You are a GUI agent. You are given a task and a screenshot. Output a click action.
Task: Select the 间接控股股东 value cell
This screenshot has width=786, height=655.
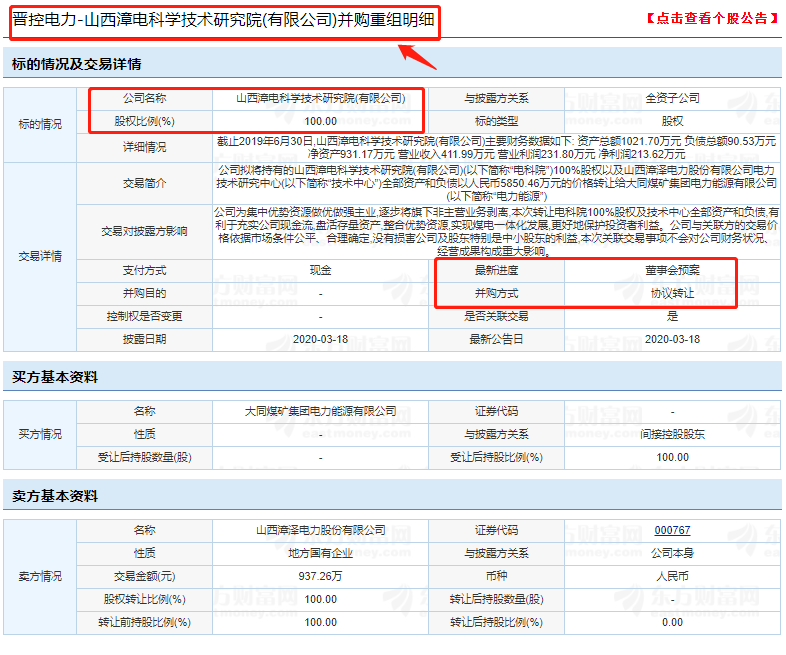[x=673, y=434]
